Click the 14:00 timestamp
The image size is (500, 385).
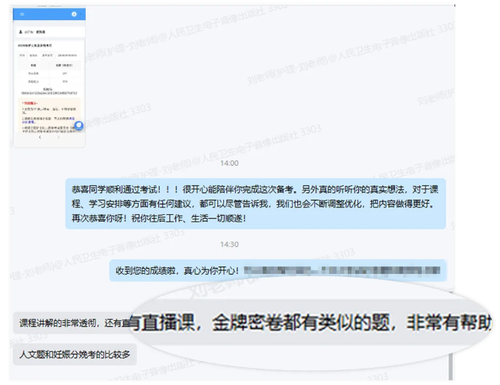coord(229,163)
